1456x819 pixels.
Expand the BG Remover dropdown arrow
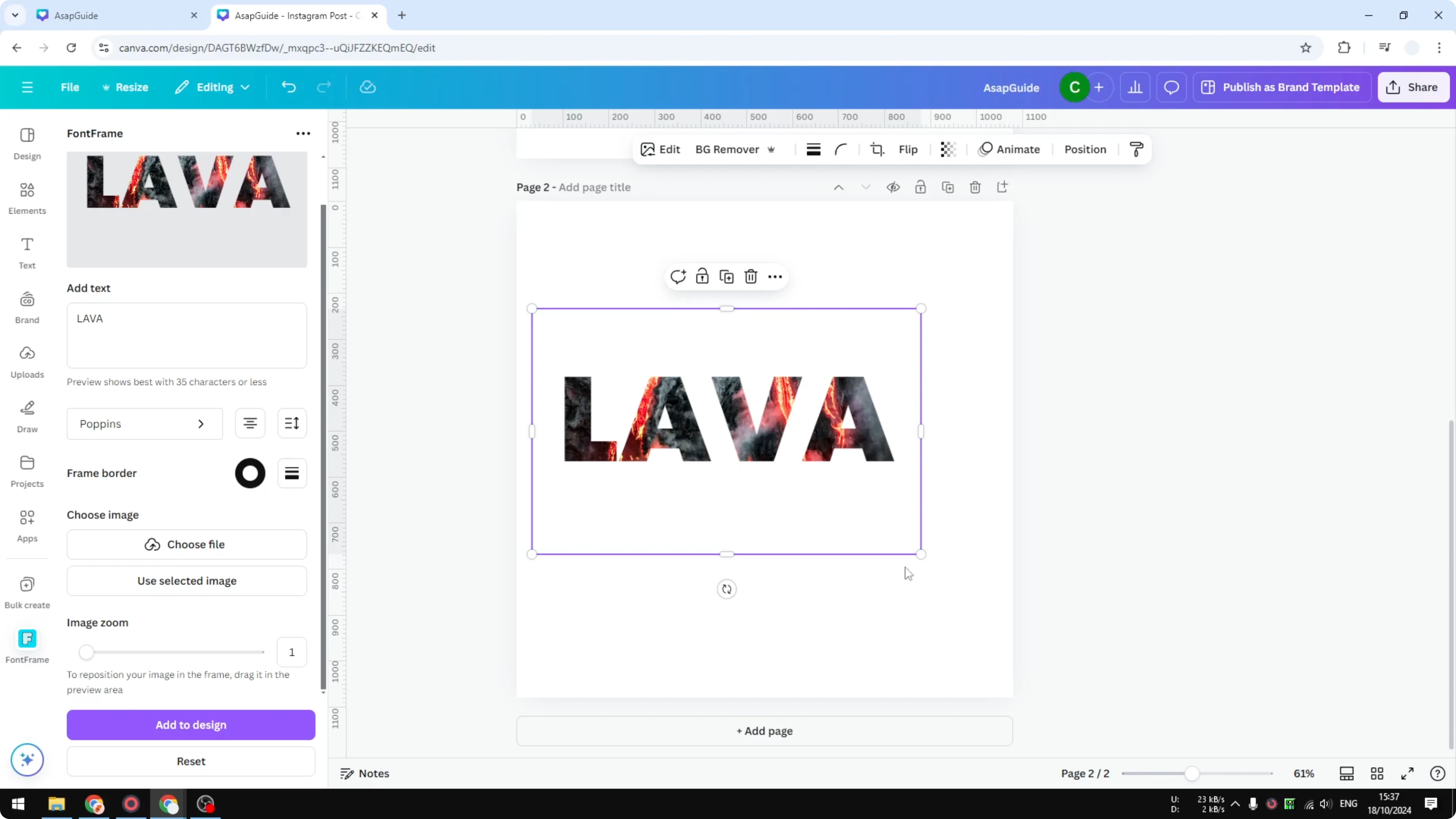coord(772,149)
